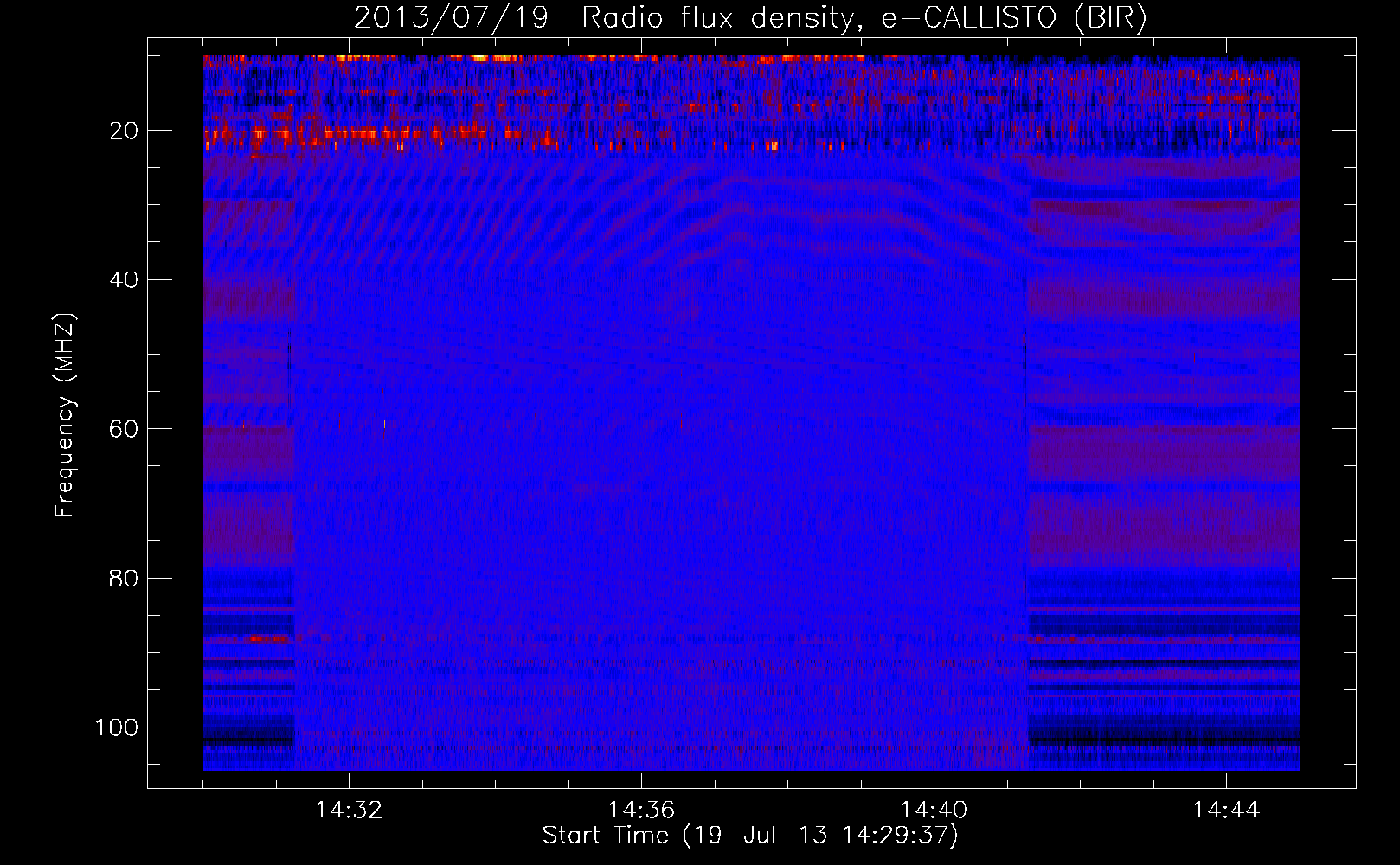This screenshot has width=1400, height=865.
Task: Click the '80' frequency tick label
Action: pyautogui.click(x=125, y=578)
